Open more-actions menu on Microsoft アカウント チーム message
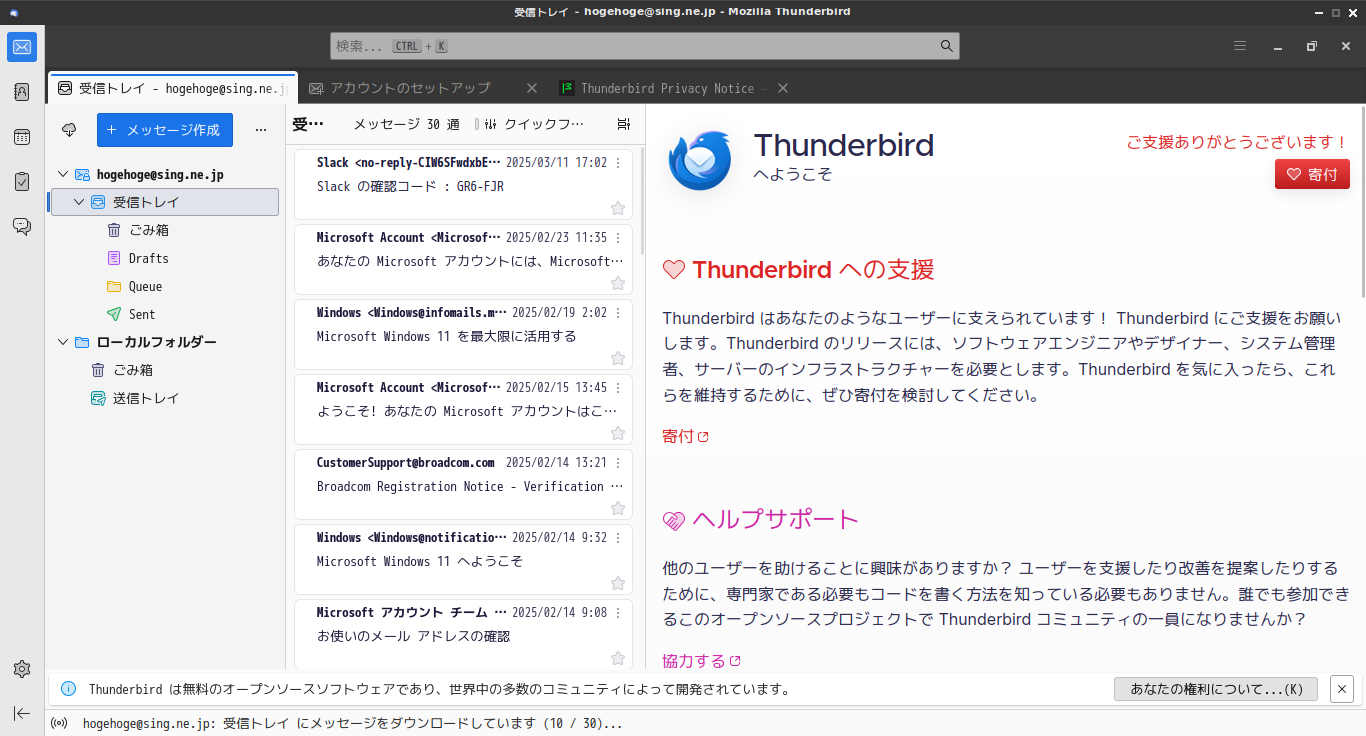This screenshot has width=1366, height=736. click(618, 613)
